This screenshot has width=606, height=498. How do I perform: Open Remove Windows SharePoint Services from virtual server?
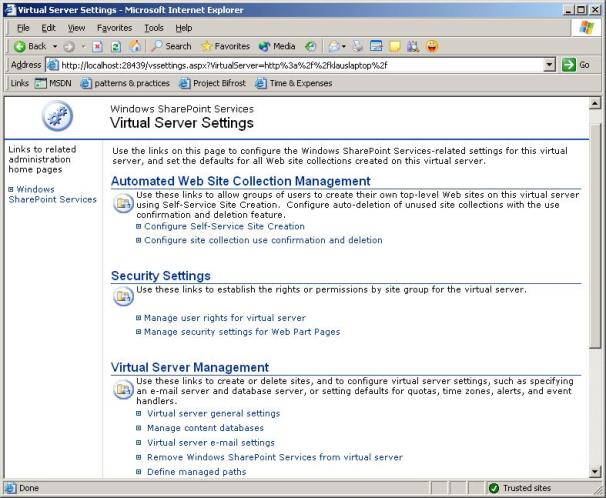click(x=275, y=457)
